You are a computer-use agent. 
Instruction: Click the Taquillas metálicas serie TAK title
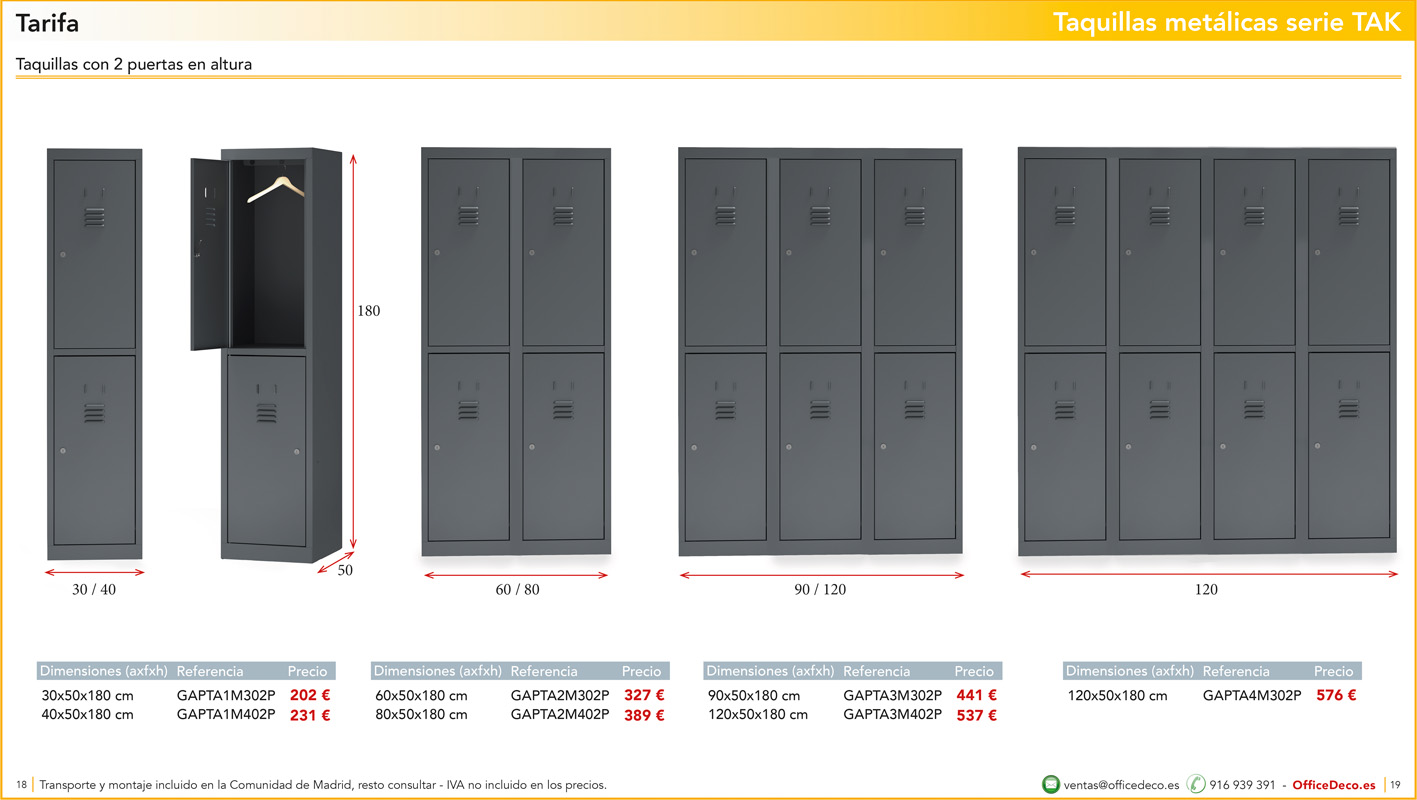coord(1227,23)
